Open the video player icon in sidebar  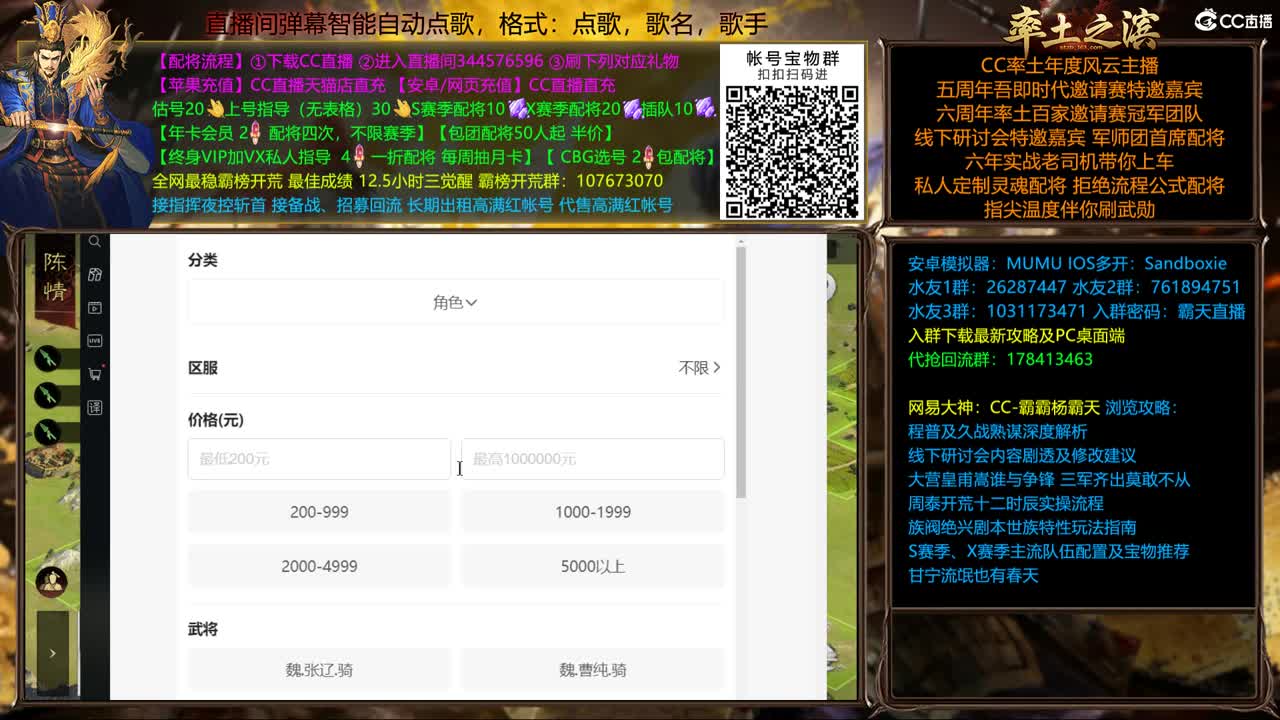[95, 308]
